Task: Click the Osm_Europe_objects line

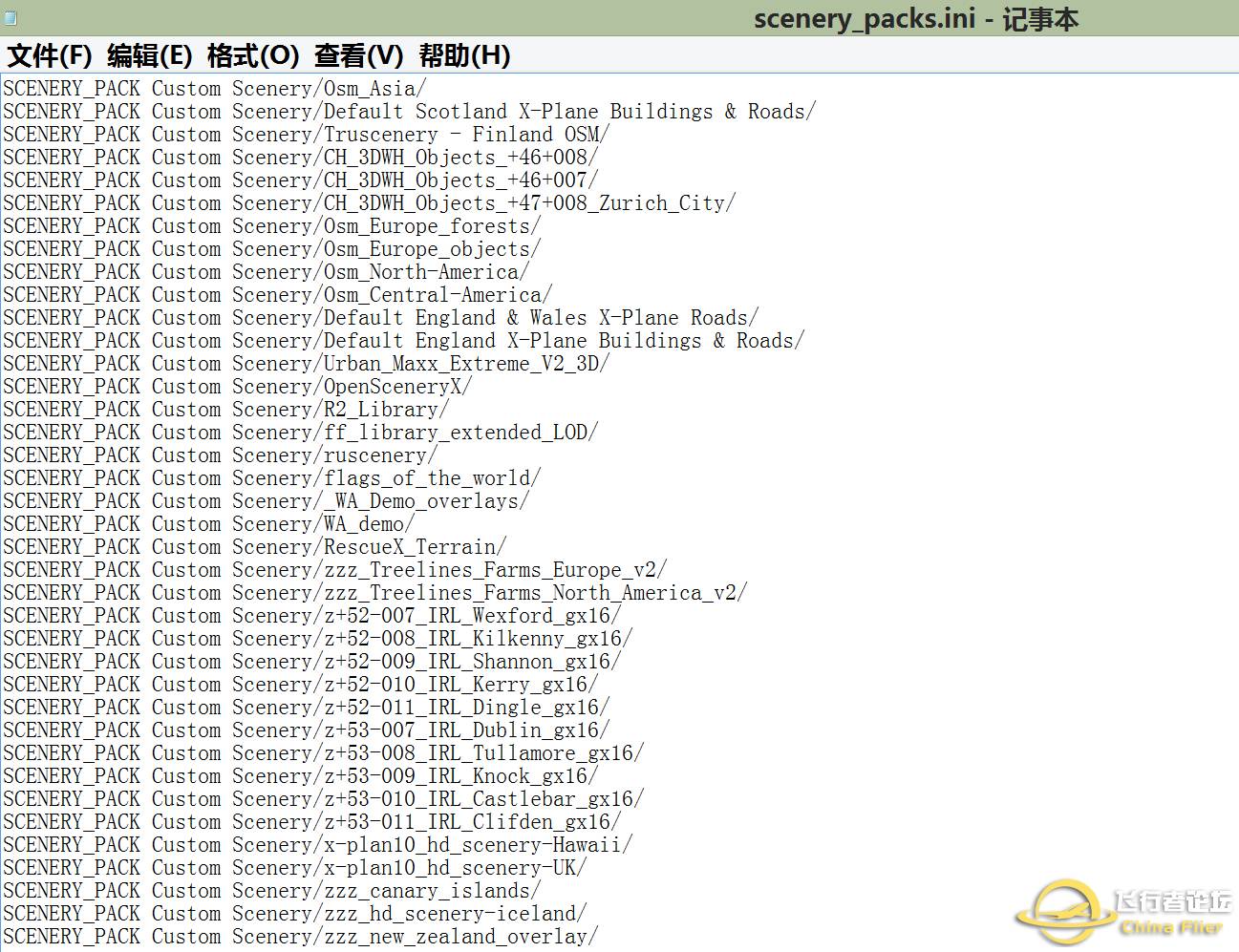Action: pos(271,249)
